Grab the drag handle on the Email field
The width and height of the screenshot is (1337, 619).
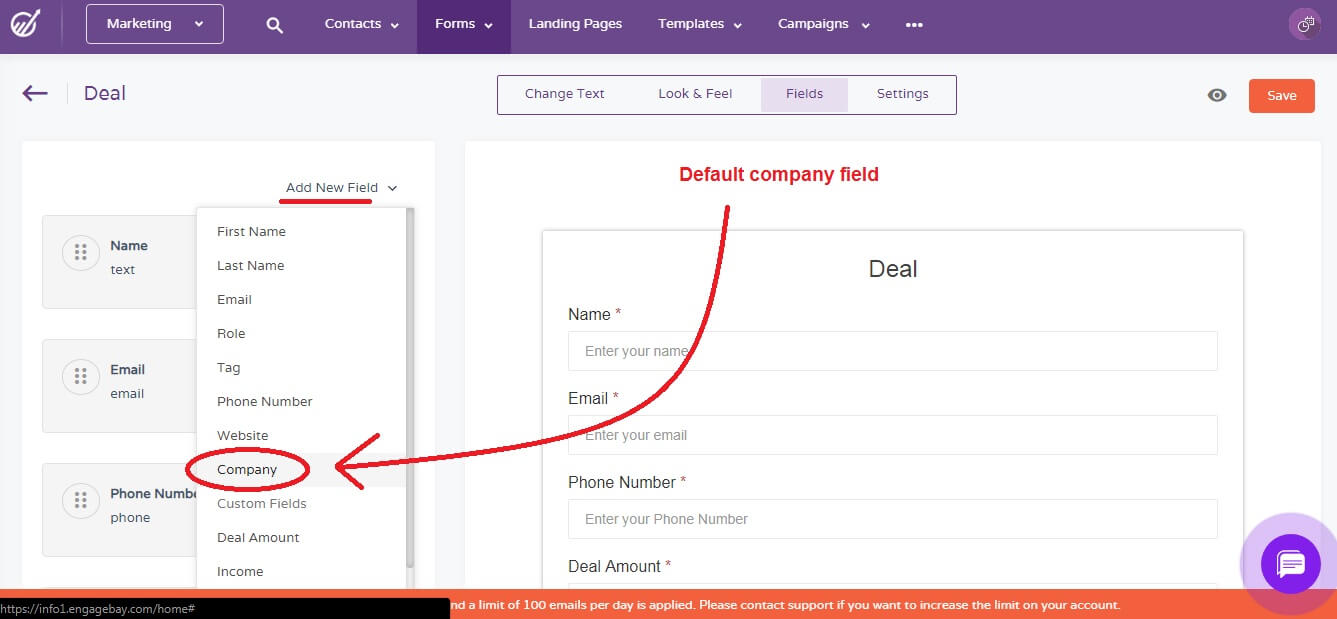point(81,376)
